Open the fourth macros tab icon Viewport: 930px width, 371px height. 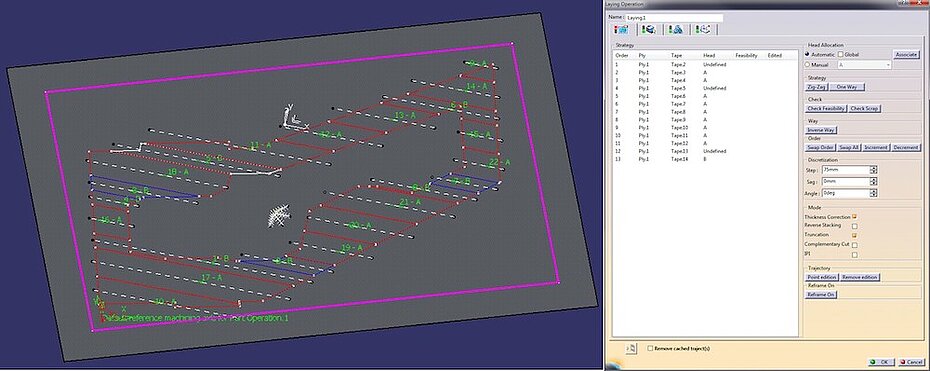tap(703, 29)
